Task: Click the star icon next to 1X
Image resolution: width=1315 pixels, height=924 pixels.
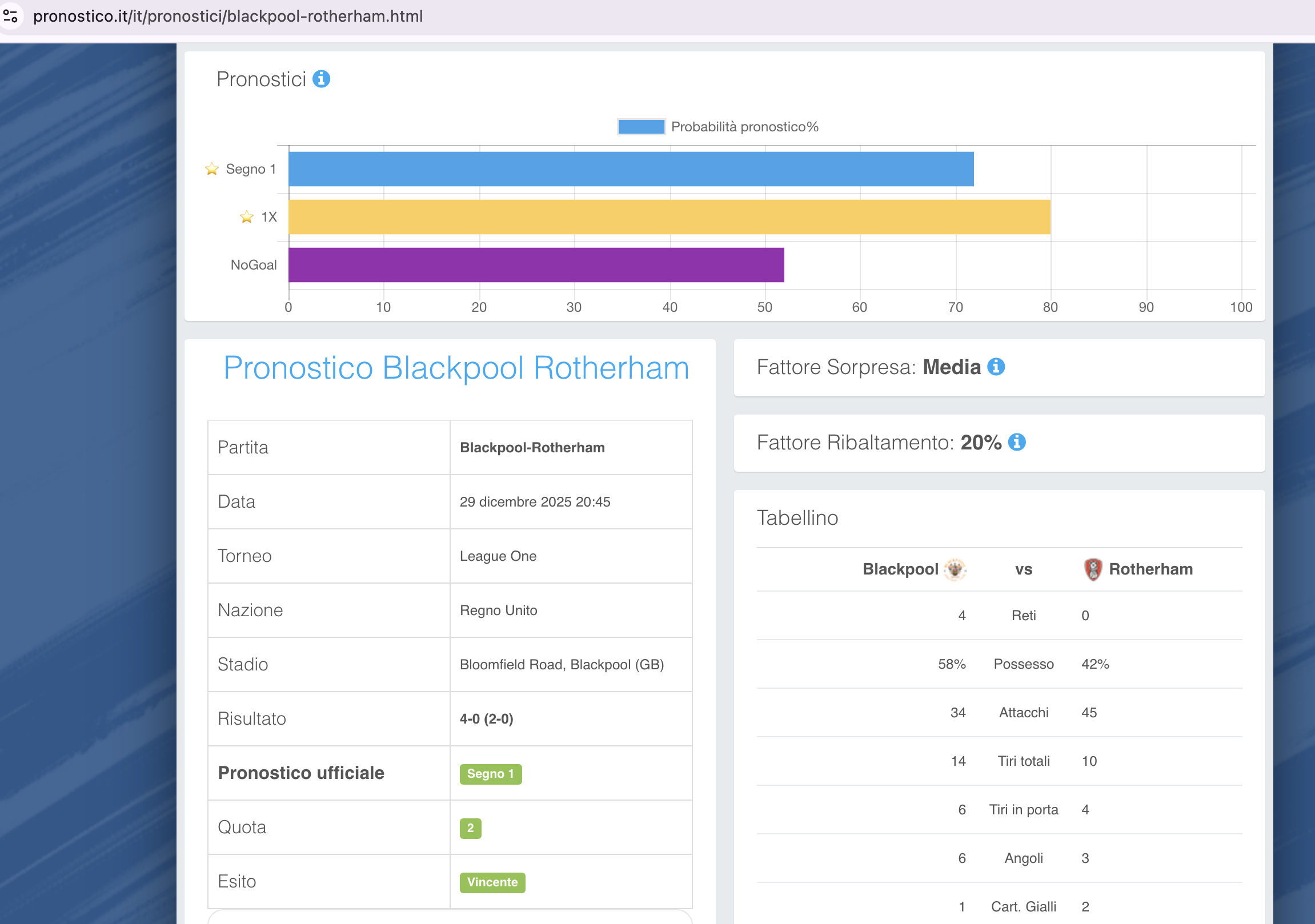Action: [x=247, y=217]
